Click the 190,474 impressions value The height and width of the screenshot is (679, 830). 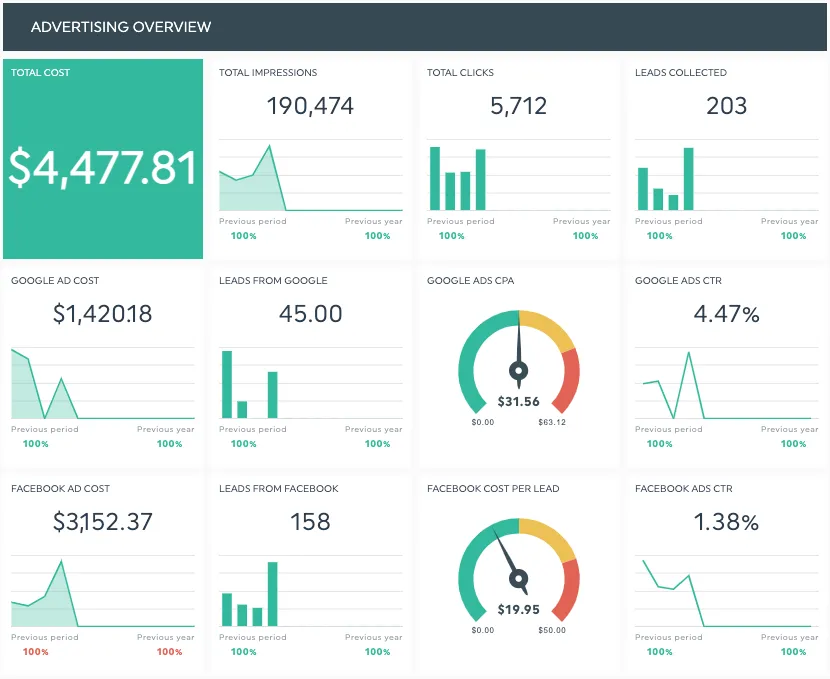pyautogui.click(x=310, y=106)
